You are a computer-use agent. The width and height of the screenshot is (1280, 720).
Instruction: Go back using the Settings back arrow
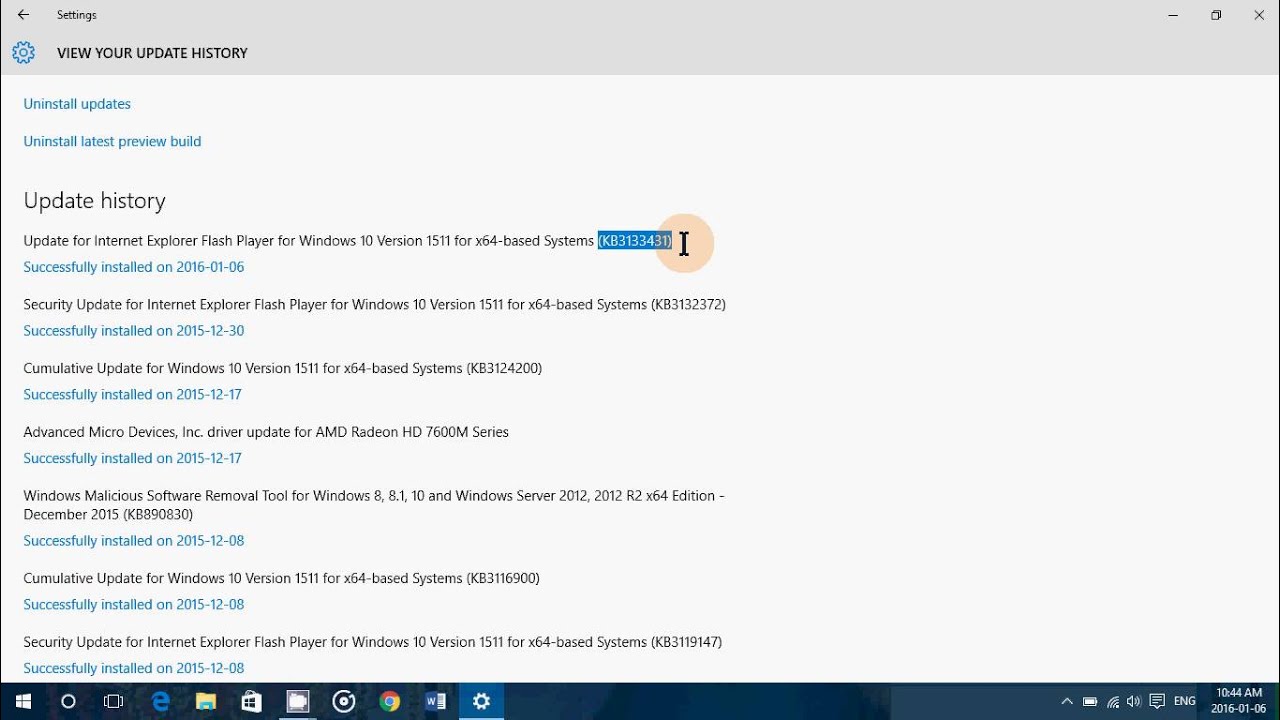(23, 15)
